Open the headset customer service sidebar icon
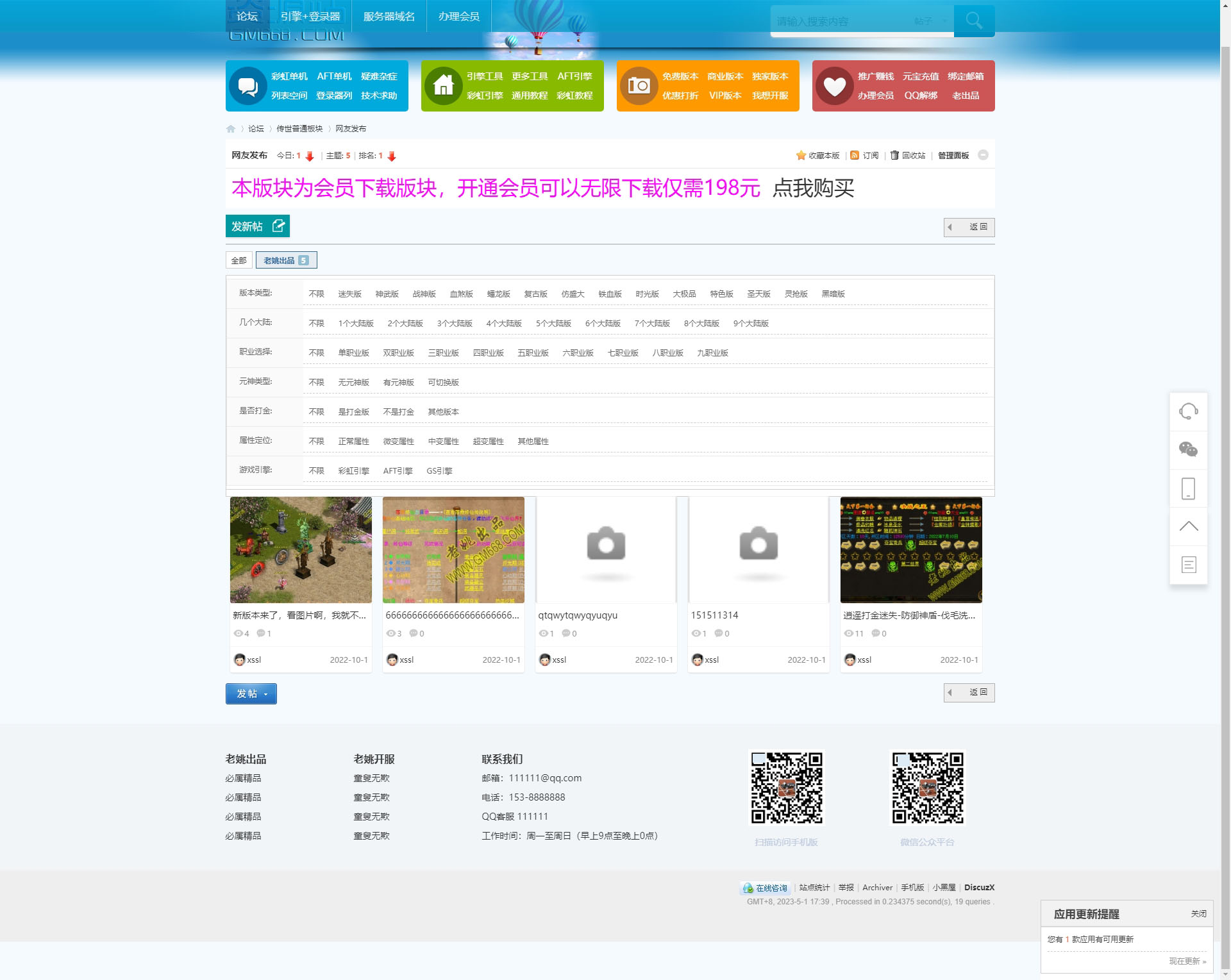Screen dimensions: 1231x980 (1188, 411)
